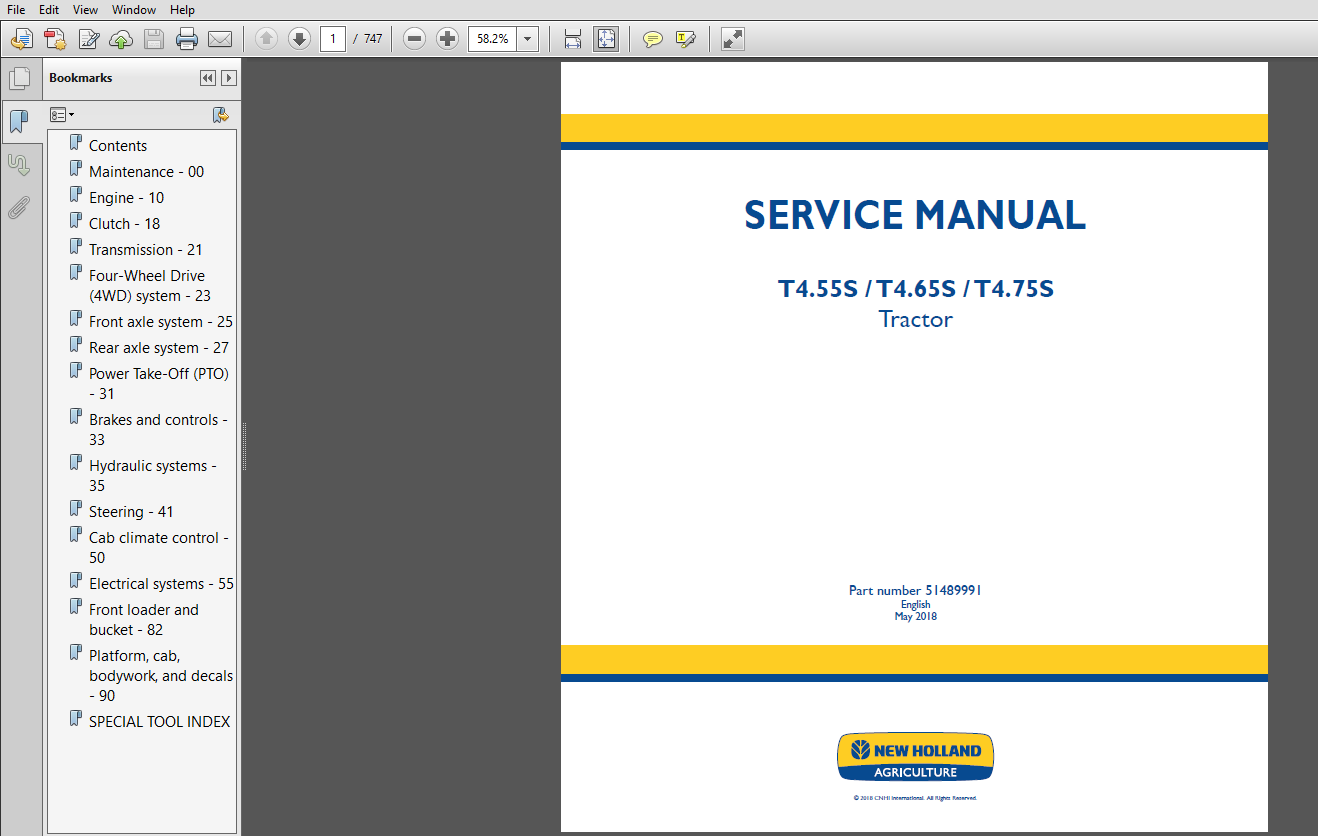Open the Window menu

(x=134, y=9)
